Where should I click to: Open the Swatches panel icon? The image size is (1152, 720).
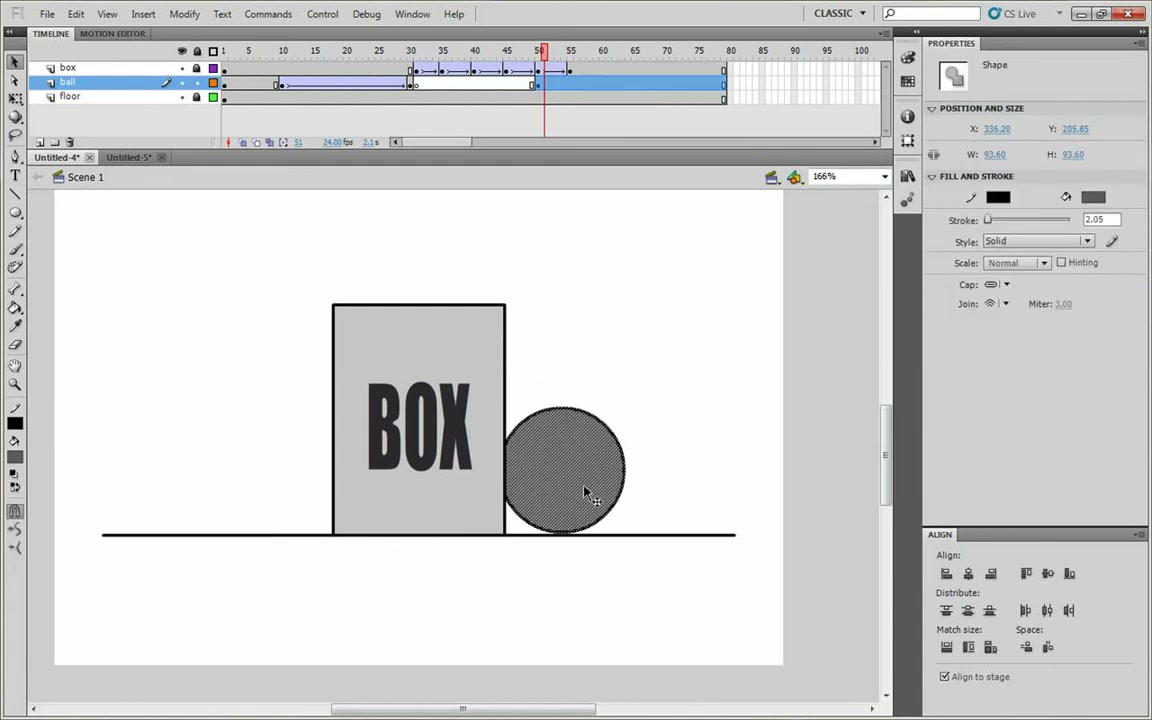click(x=908, y=82)
